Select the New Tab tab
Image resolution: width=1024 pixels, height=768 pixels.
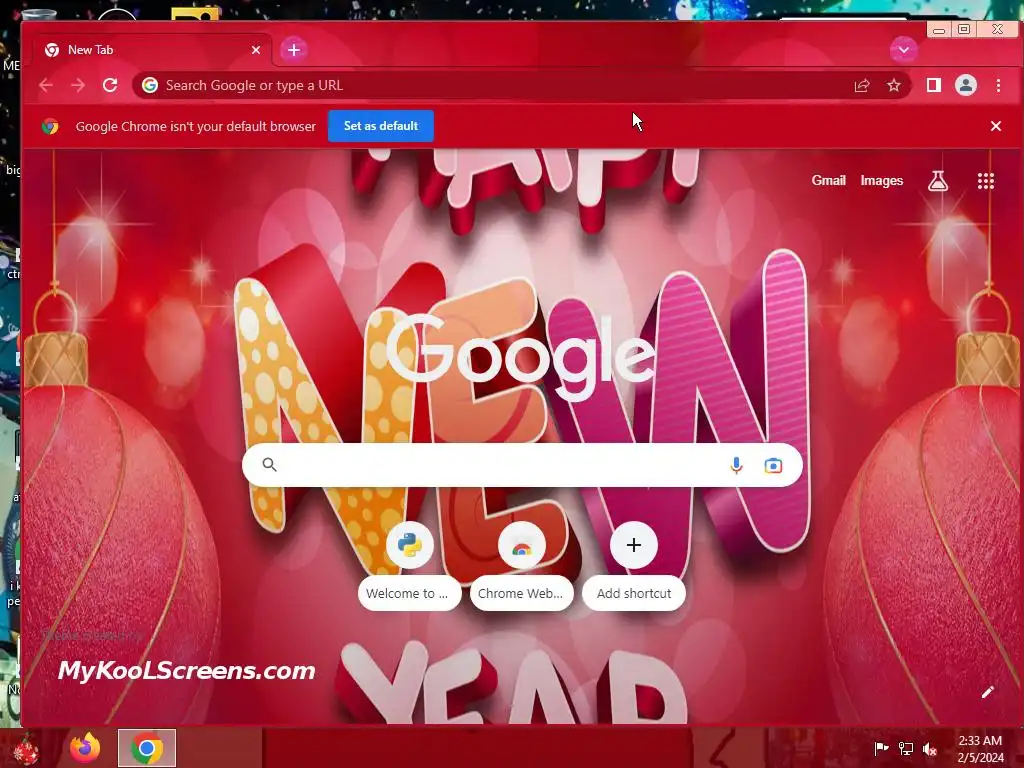152,50
